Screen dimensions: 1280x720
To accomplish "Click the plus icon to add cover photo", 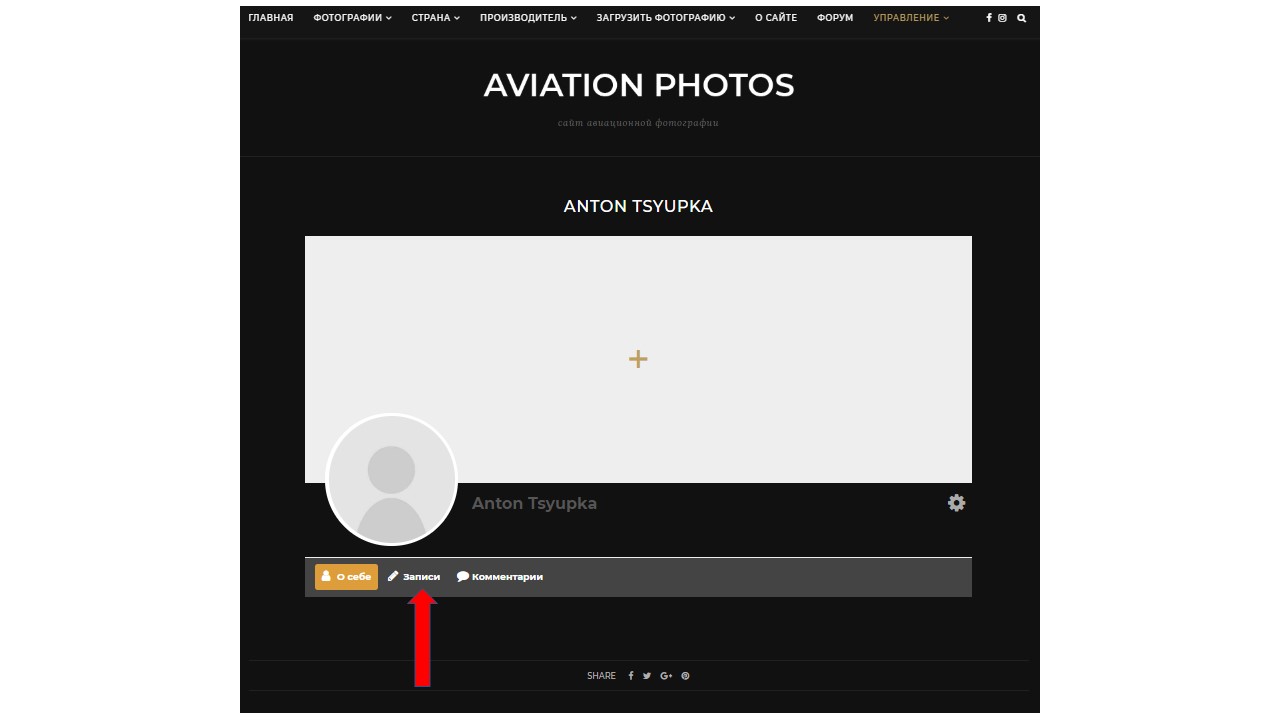I will (638, 359).
